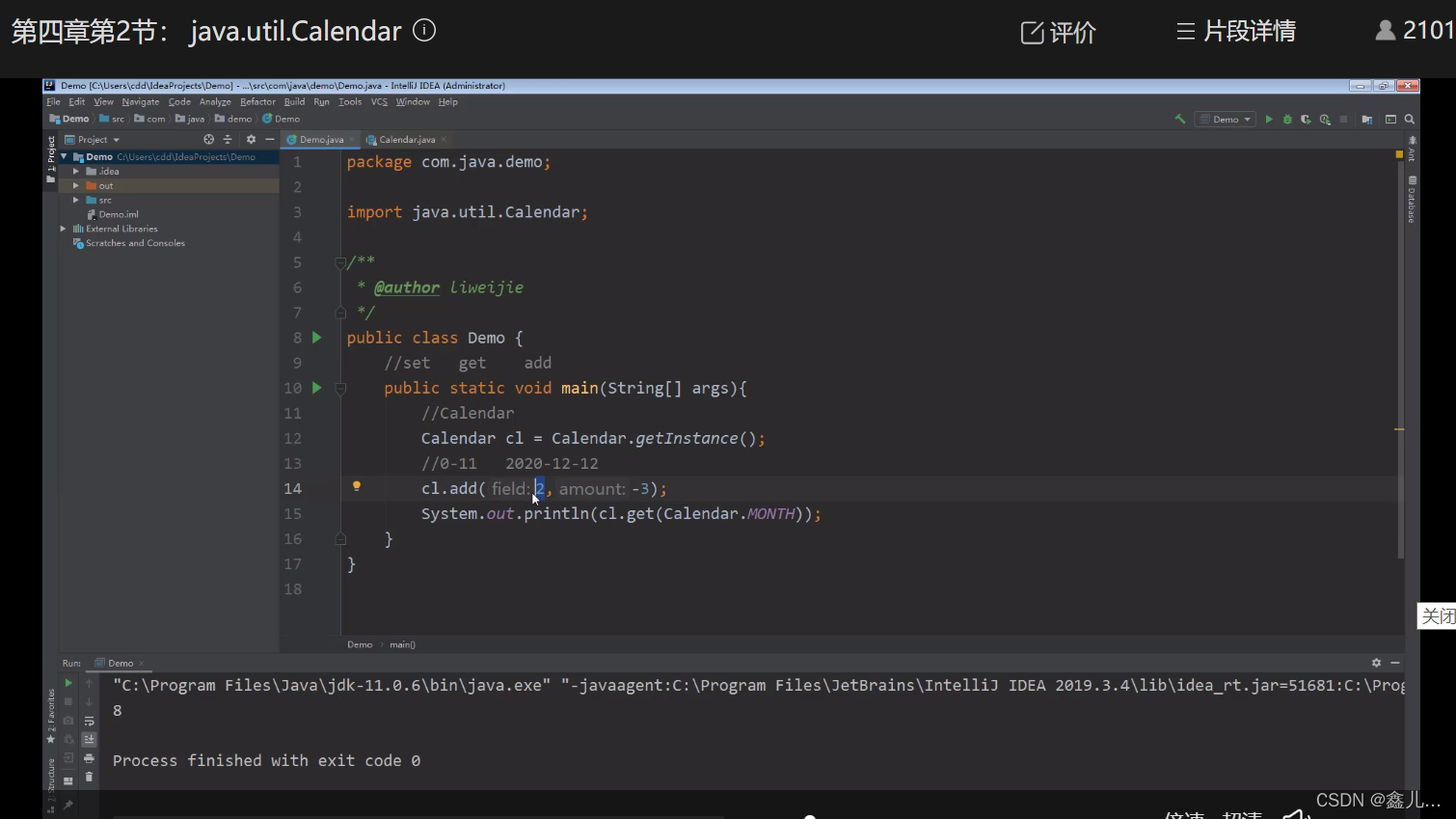Screen dimensions: 1456x819
Task: Open Project panel settings gear
Action: coord(251,140)
